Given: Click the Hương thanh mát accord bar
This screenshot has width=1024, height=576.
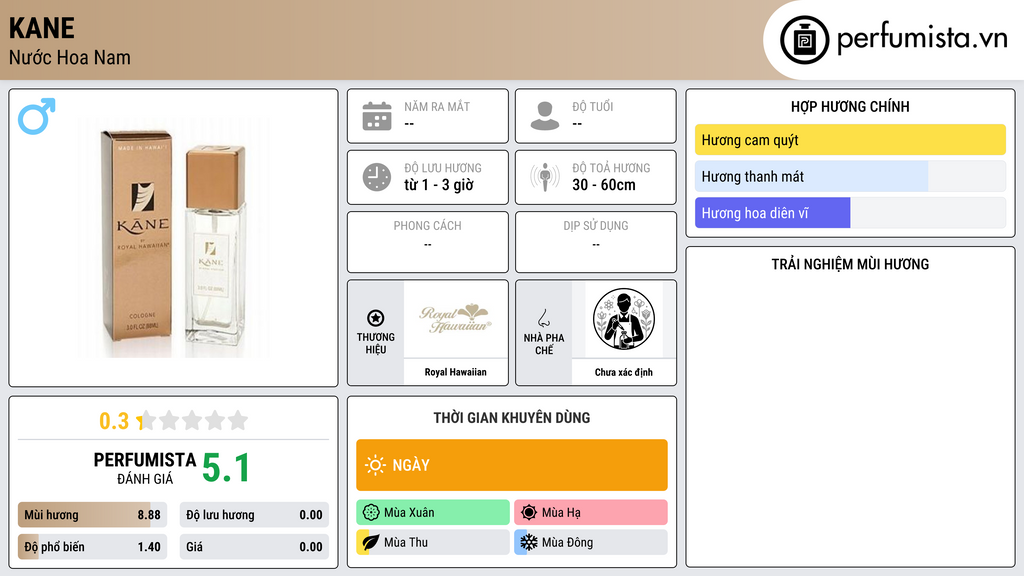Looking at the screenshot, I should tap(850, 176).
